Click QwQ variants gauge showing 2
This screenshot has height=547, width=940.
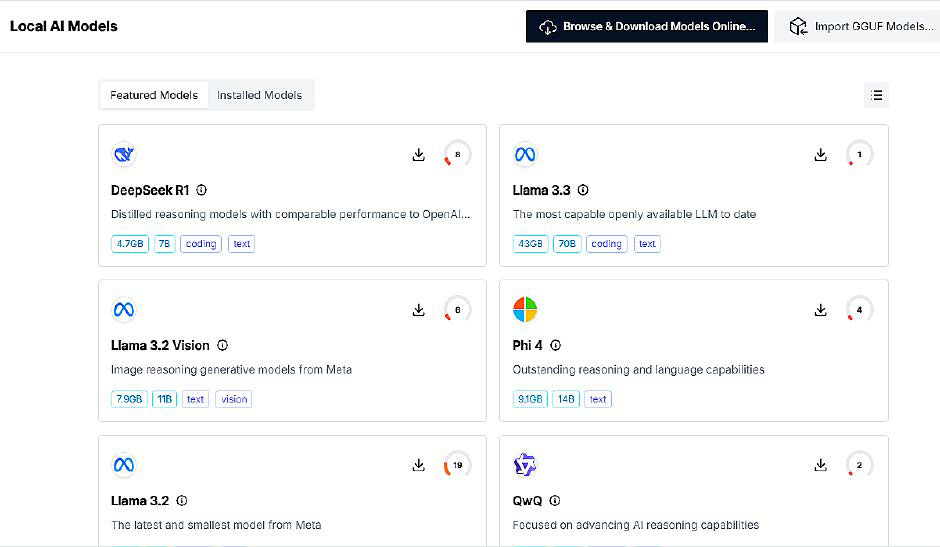(859, 465)
